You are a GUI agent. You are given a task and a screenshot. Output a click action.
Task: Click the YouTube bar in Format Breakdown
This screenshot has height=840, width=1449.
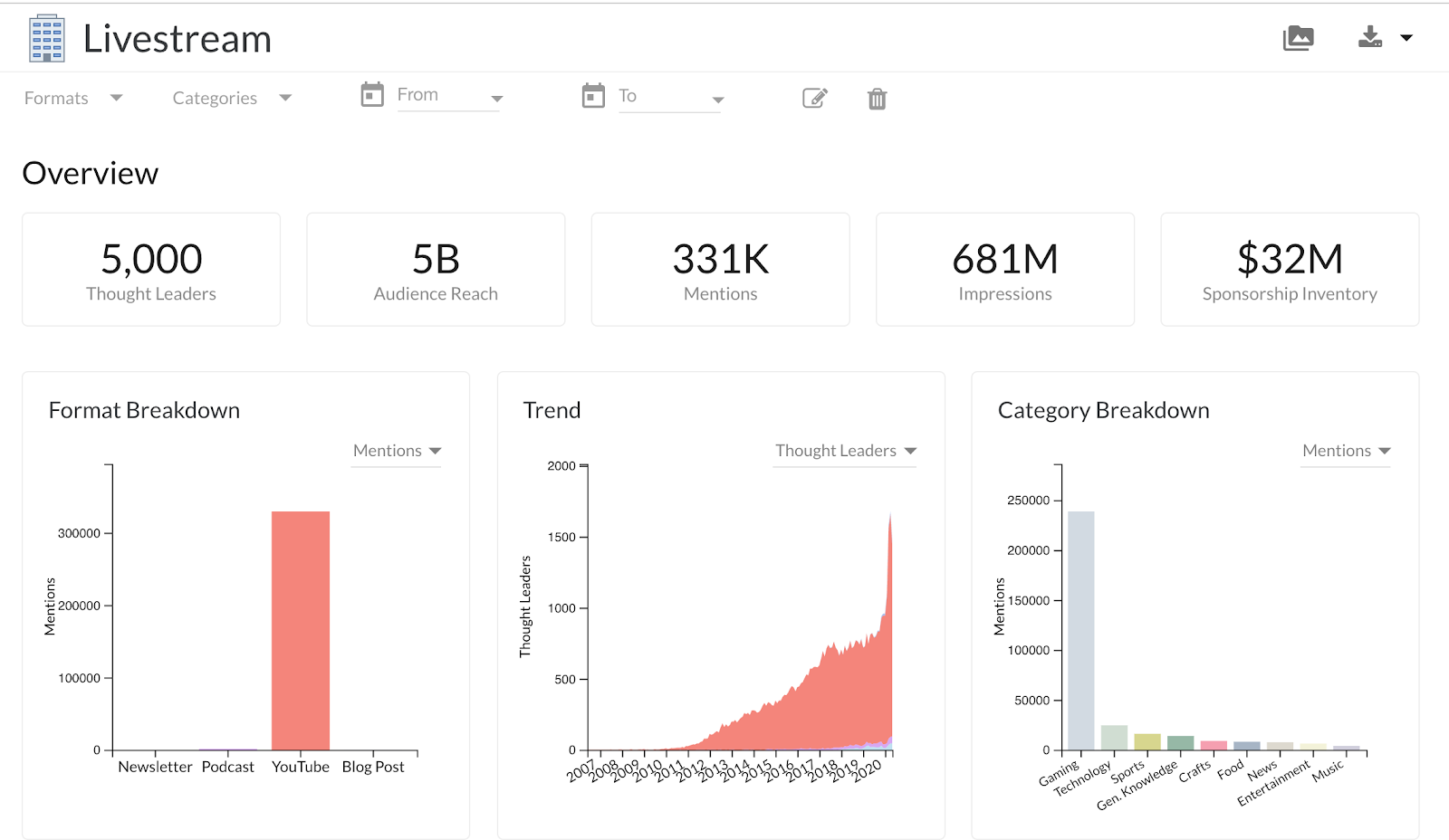[x=301, y=631]
